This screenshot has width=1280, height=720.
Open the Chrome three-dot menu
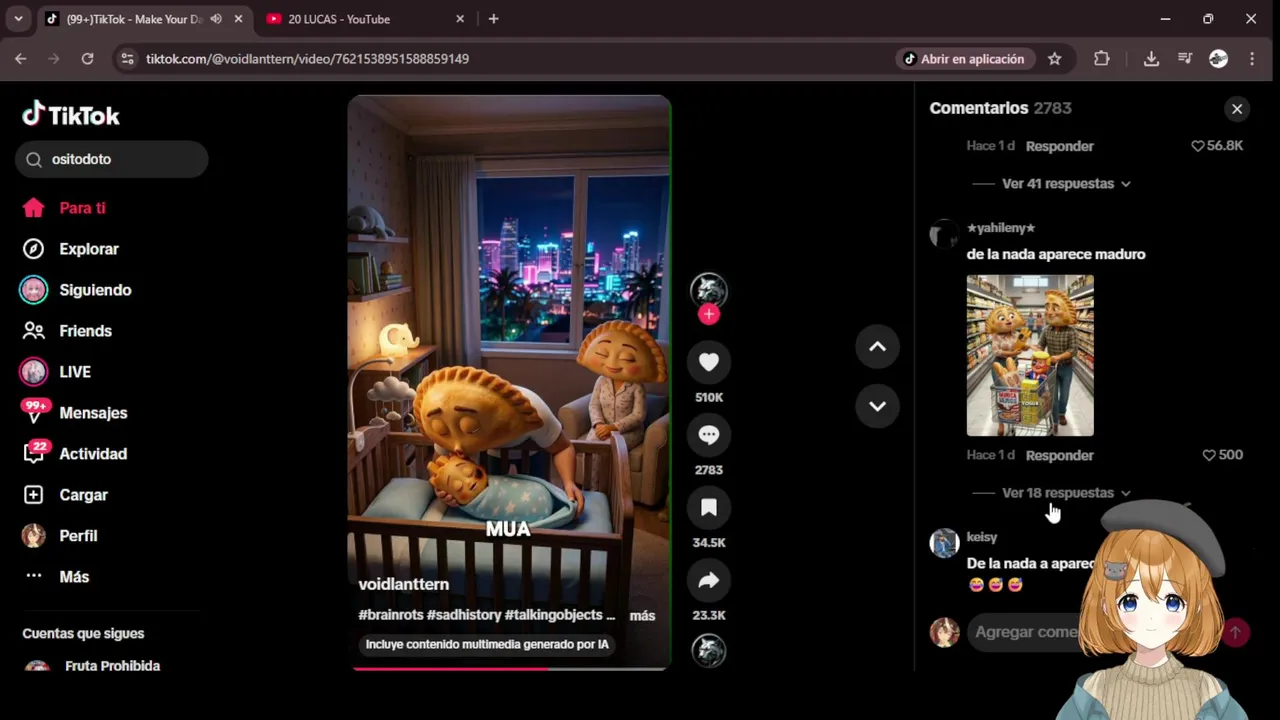[x=1252, y=59]
